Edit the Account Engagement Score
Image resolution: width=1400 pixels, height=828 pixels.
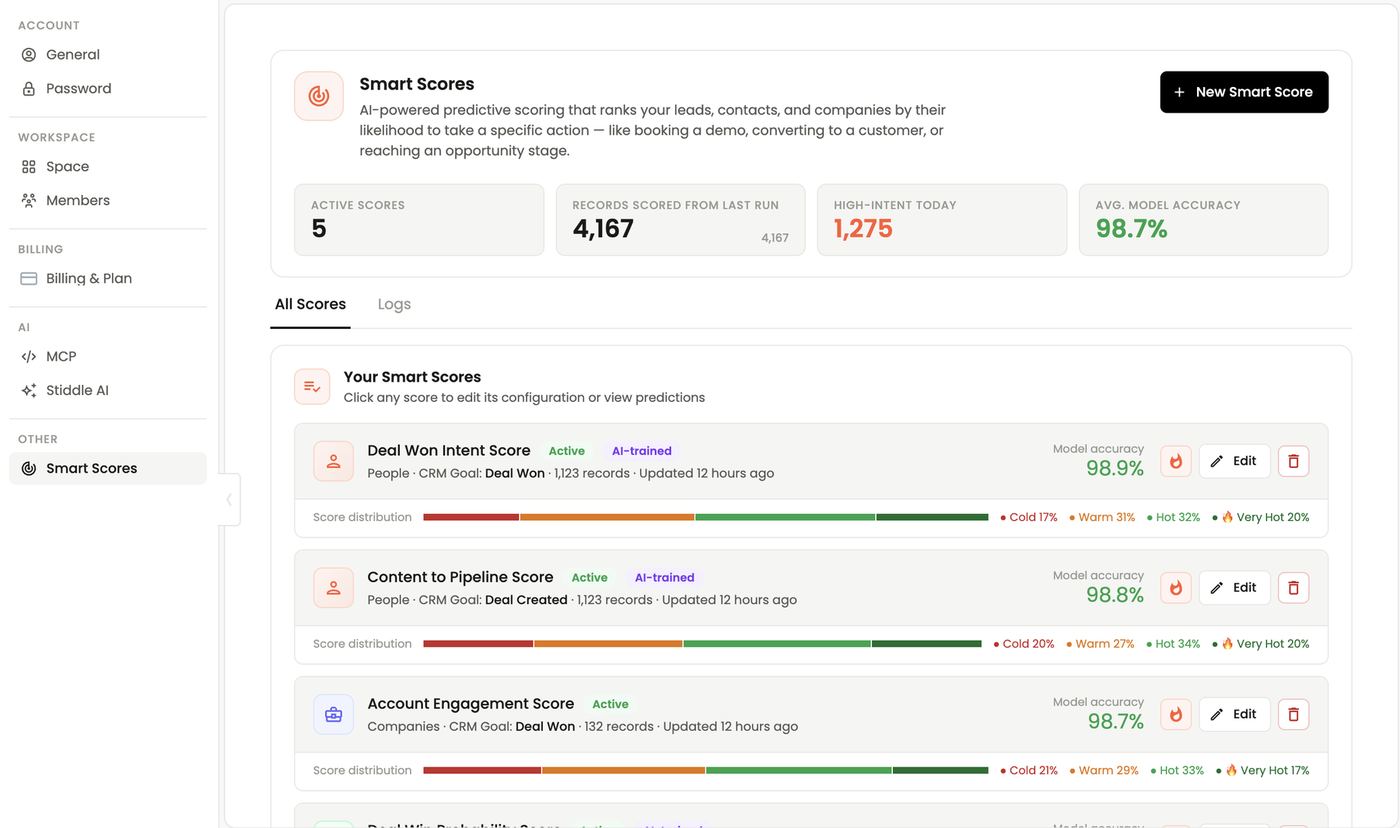[x=1234, y=714]
